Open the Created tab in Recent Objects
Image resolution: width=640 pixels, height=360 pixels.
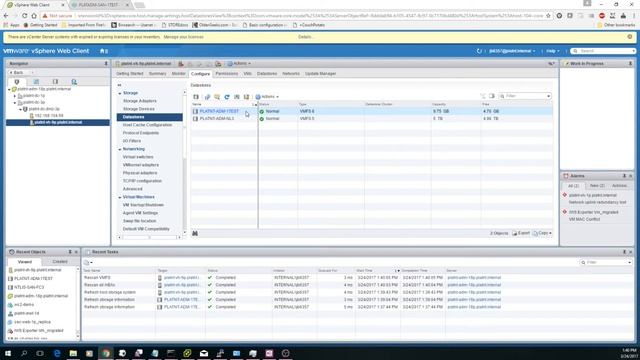(x=60, y=262)
